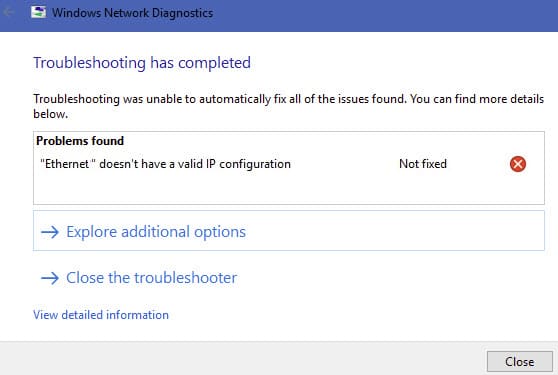The height and width of the screenshot is (375, 558).
Task: Go back using the title bar arrow
Action: coord(9,12)
